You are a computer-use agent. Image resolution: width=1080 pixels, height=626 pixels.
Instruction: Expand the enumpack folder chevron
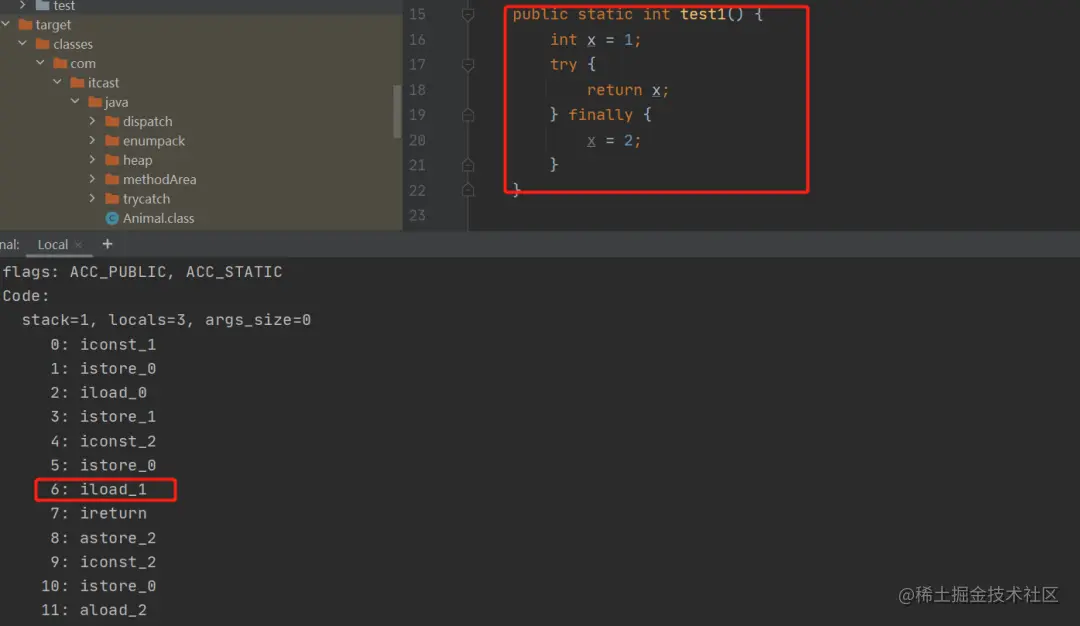[x=92, y=140]
